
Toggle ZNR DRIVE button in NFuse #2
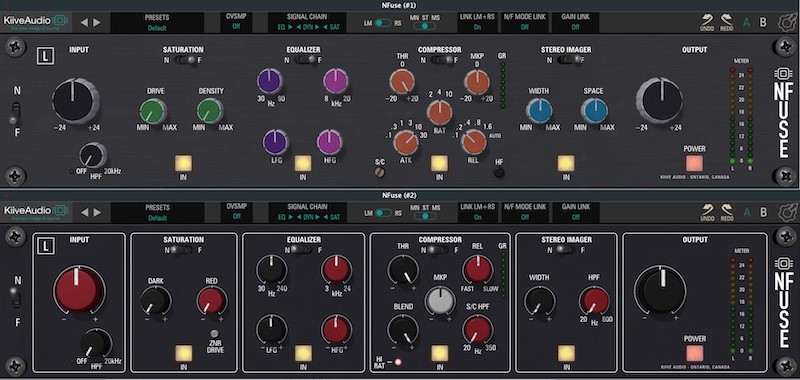click(215, 334)
